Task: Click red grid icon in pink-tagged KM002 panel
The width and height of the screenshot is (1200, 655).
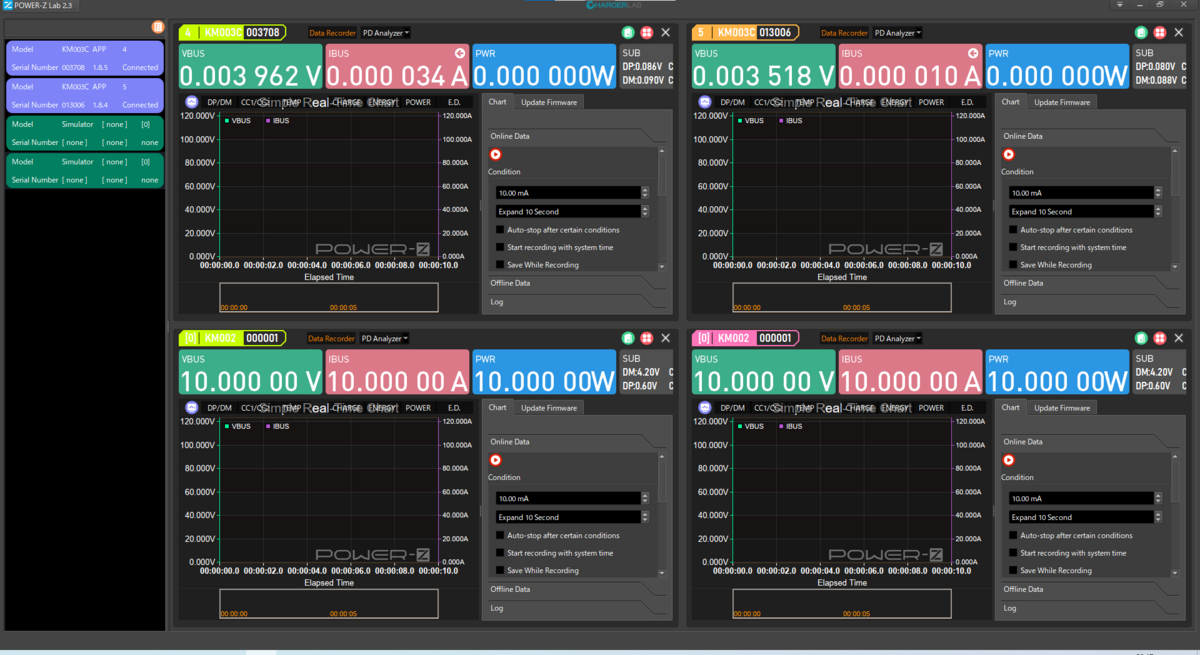Action: pos(1160,338)
